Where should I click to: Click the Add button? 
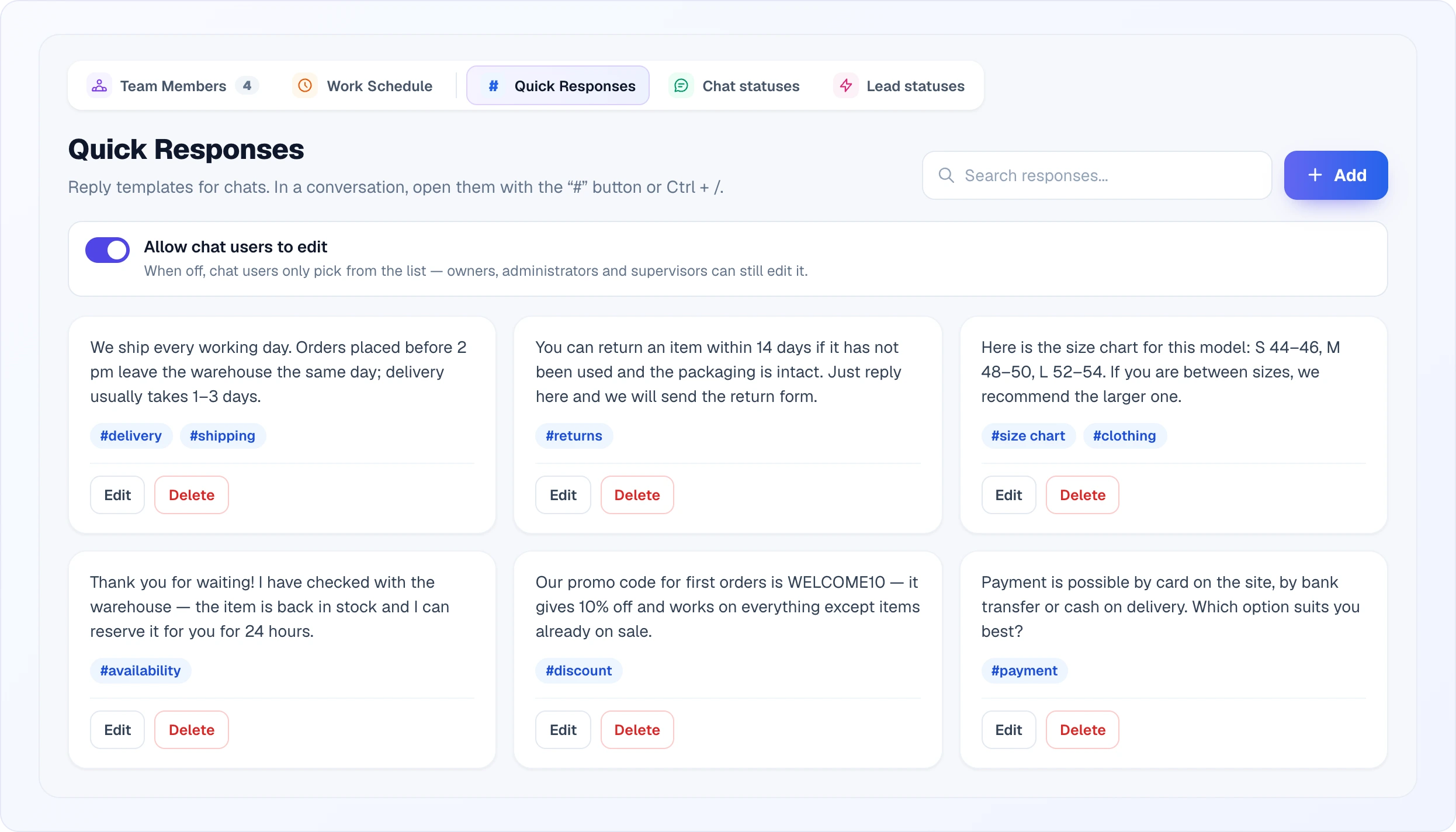pos(1336,175)
